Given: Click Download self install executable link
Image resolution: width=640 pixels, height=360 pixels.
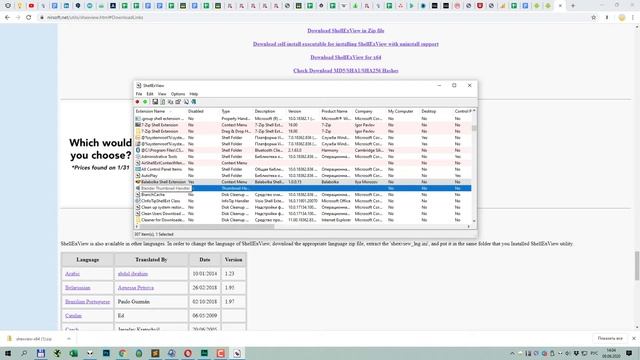Looking at the screenshot, I should tap(346, 44).
